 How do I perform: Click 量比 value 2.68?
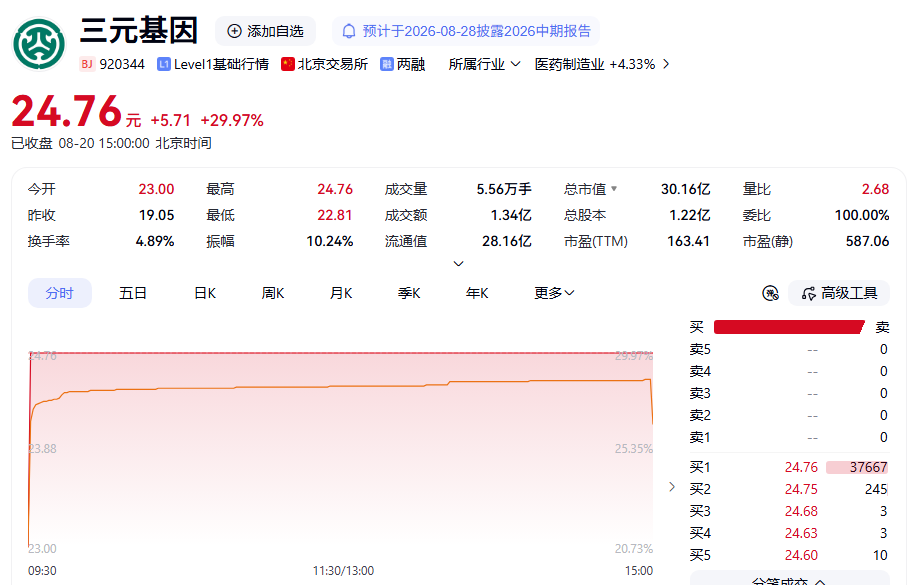(875, 189)
